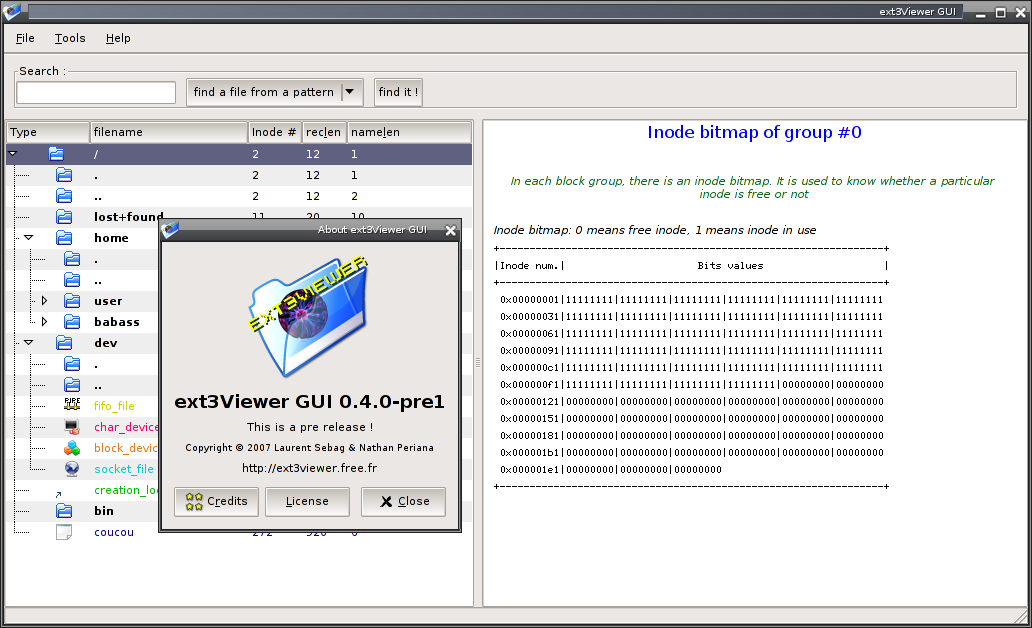Image resolution: width=1032 pixels, height=628 pixels.
Task: Click the socket_file icon
Action: (x=72, y=469)
